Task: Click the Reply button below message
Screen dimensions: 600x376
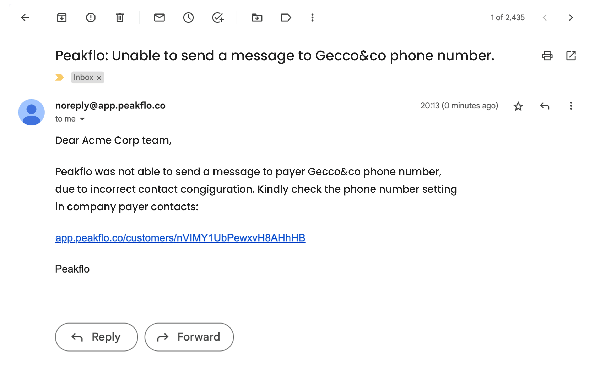Action: click(96, 337)
